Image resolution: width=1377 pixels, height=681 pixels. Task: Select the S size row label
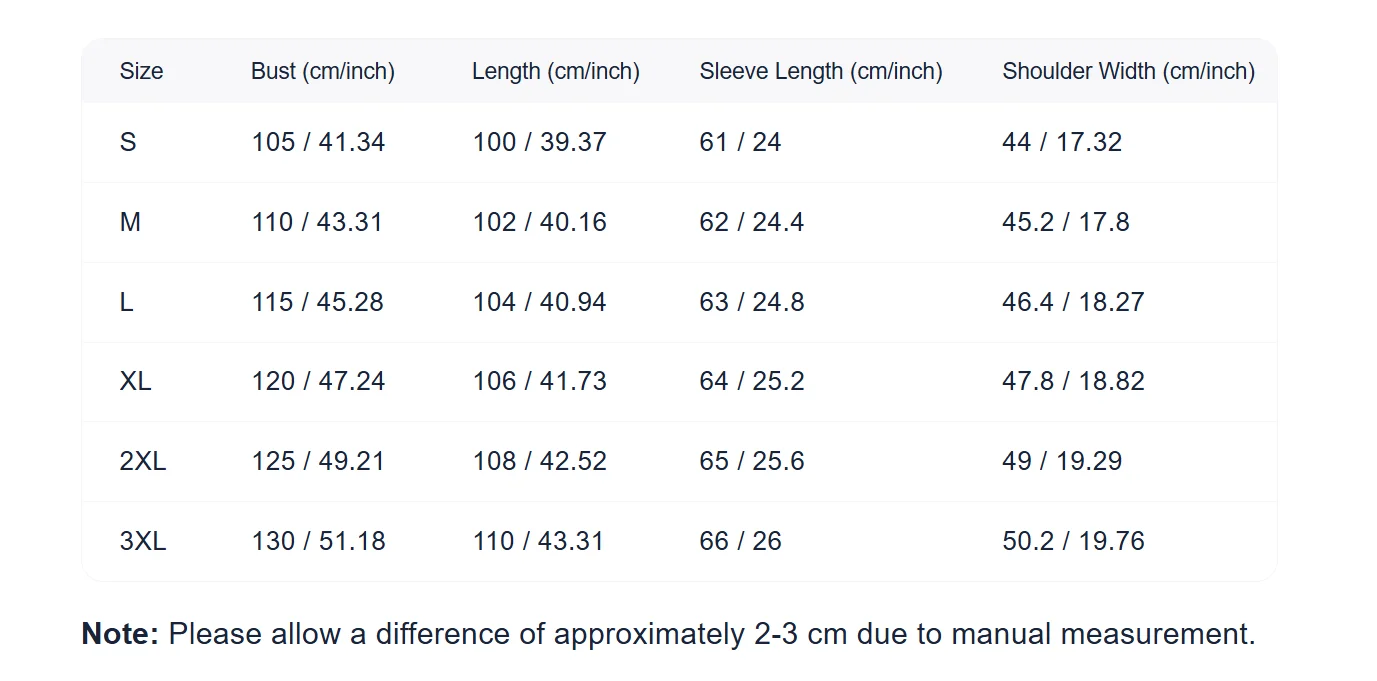tap(128, 142)
